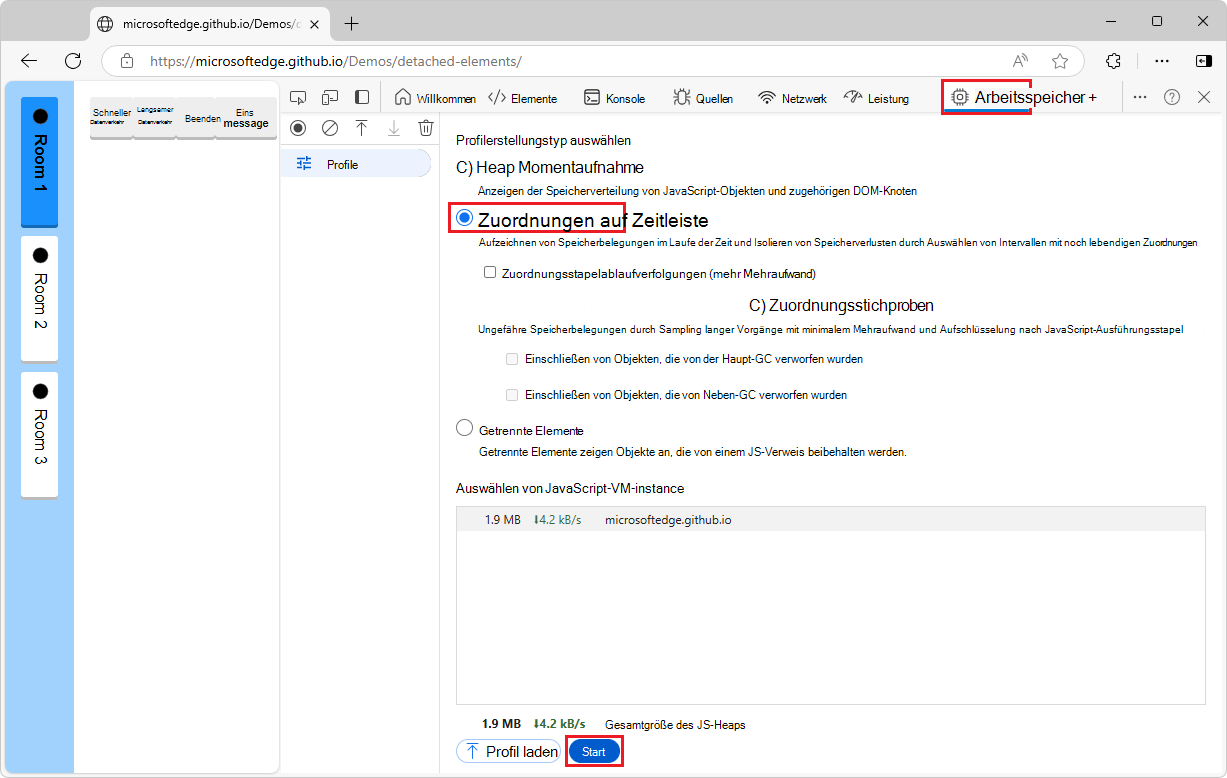Open DevTools three-dot customize menu
1227x778 pixels.
click(x=1140, y=97)
